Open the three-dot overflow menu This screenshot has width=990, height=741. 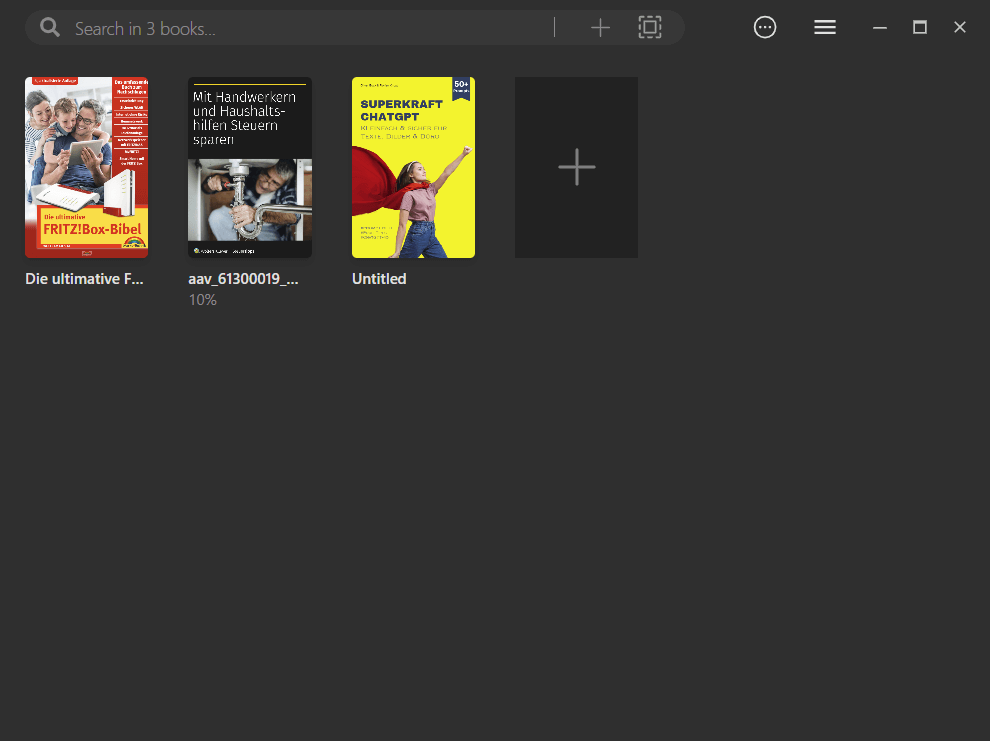tap(765, 27)
